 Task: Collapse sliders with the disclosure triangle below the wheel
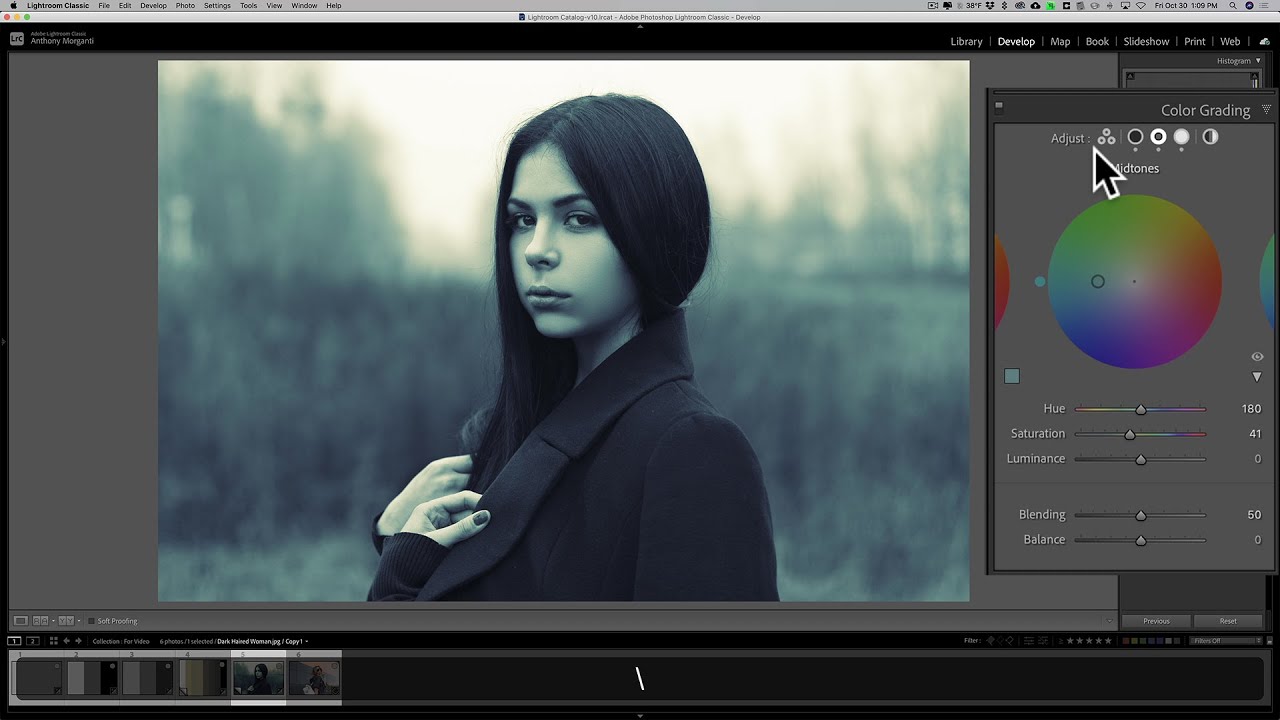pyautogui.click(x=1257, y=377)
